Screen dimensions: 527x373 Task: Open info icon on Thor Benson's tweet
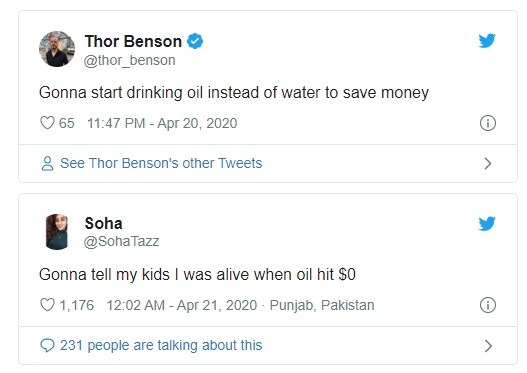tap(488, 123)
